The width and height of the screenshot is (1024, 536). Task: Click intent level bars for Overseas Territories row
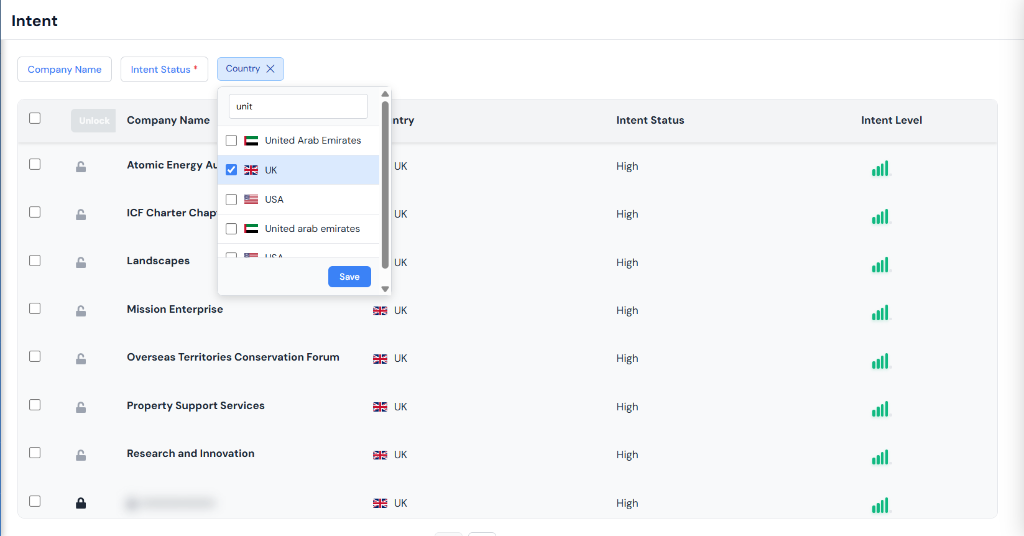[880, 360]
